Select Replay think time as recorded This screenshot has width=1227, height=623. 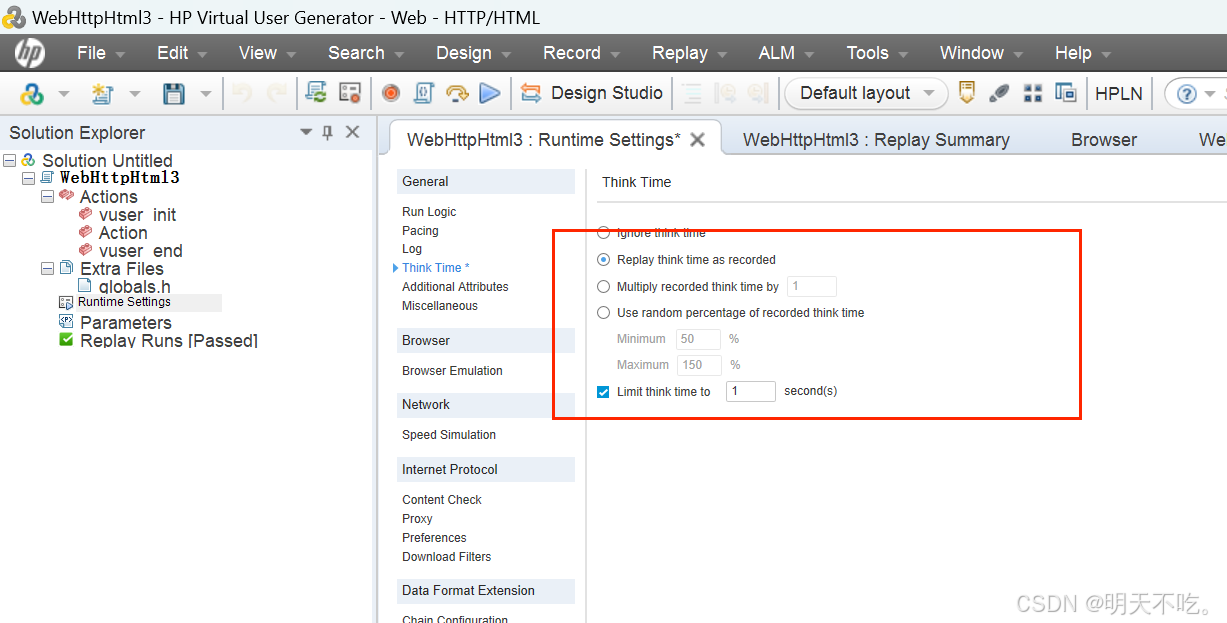click(x=603, y=259)
